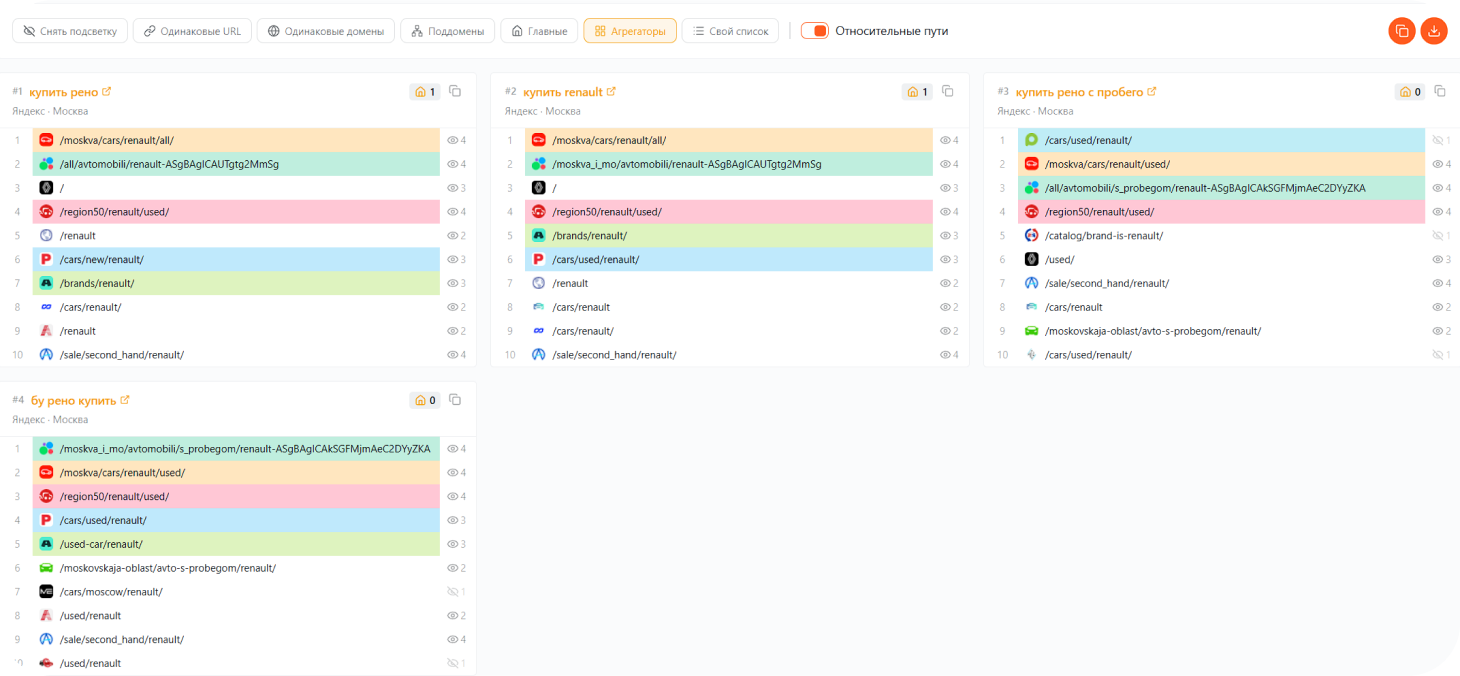This screenshot has height=676, width=1460.
Task: Click Яндекс · Москва label under купить renault
Action: (x=542, y=111)
